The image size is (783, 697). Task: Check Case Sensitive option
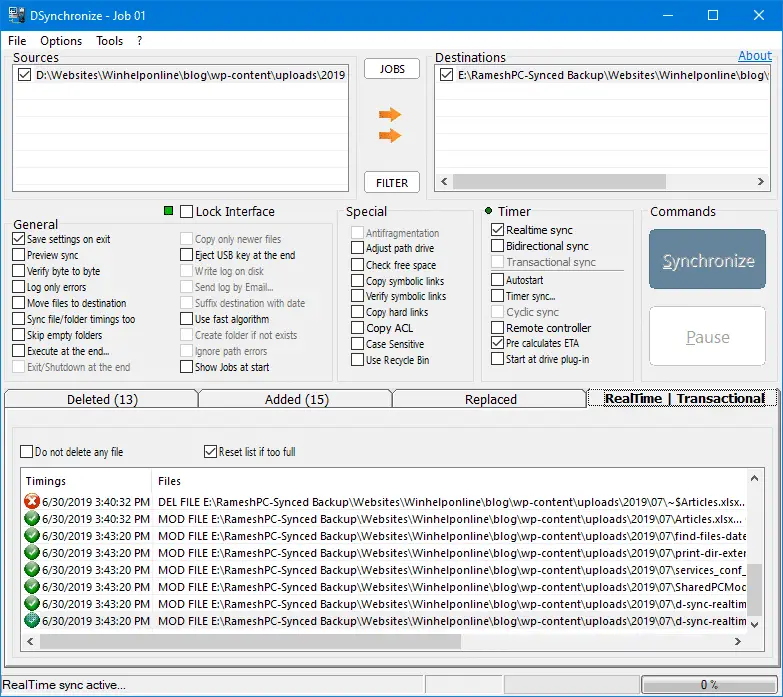pos(357,344)
